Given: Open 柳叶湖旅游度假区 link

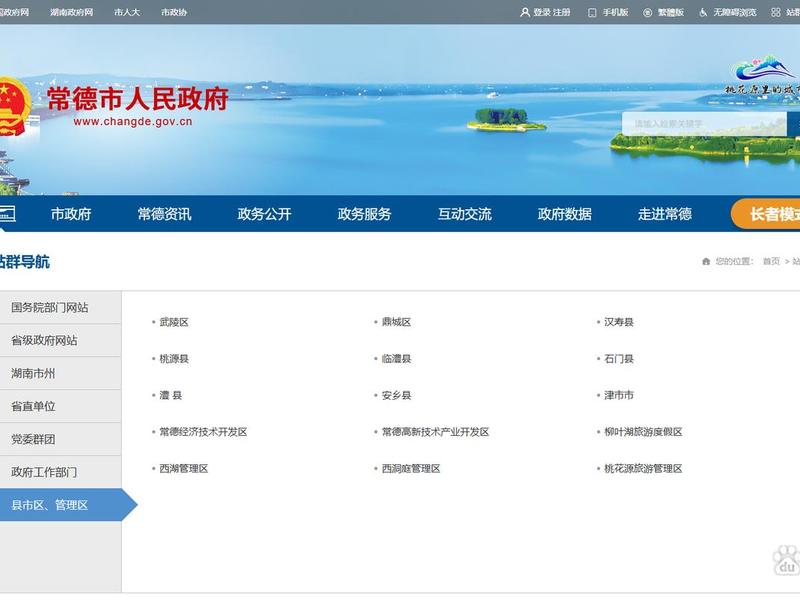Looking at the screenshot, I should [x=643, y=432].
